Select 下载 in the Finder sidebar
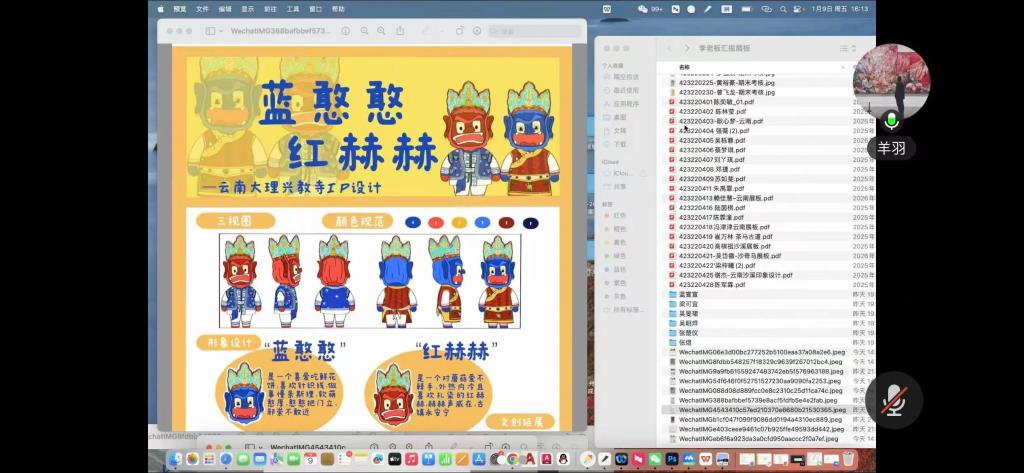This screenshot has width=1024, height=473. (x=620, y=143)
